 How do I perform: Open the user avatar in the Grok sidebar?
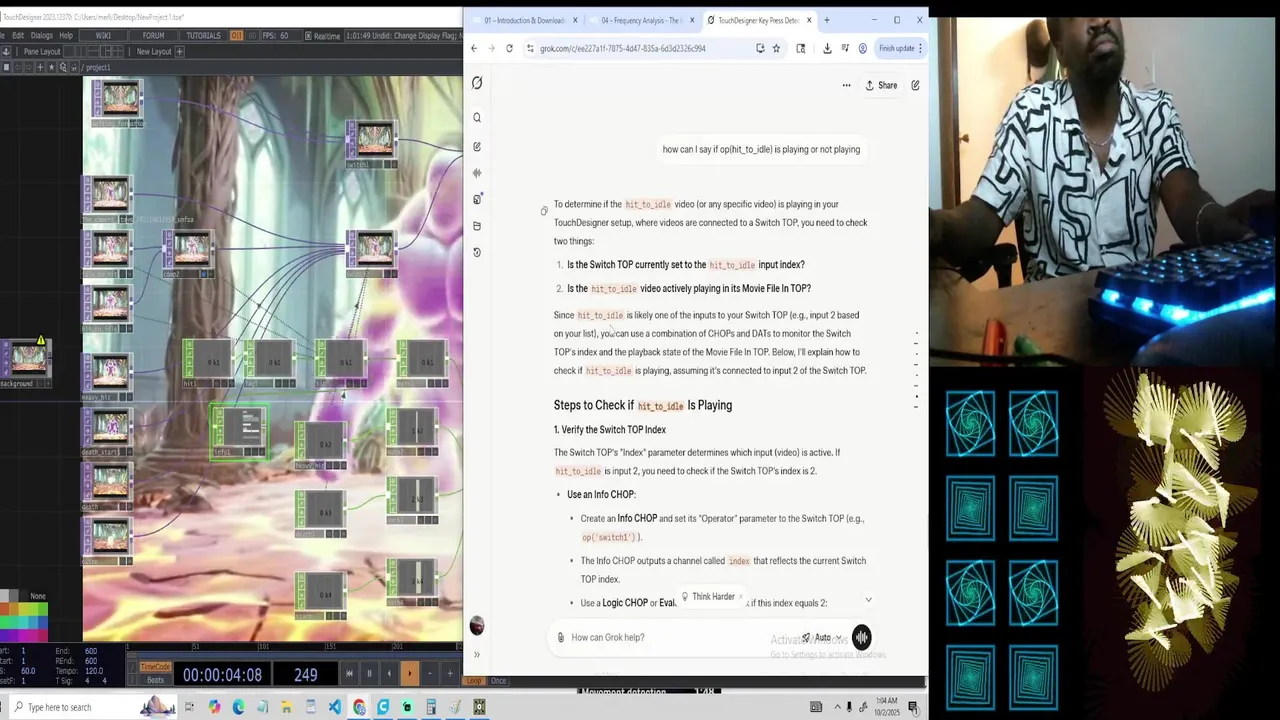tap(477, 626)
